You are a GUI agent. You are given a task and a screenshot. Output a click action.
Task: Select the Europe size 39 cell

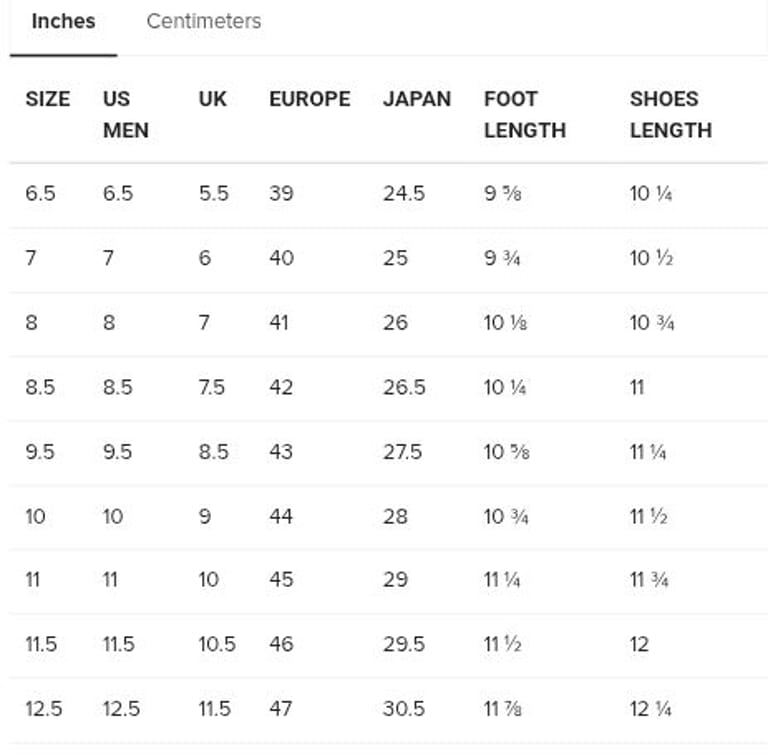281,193
